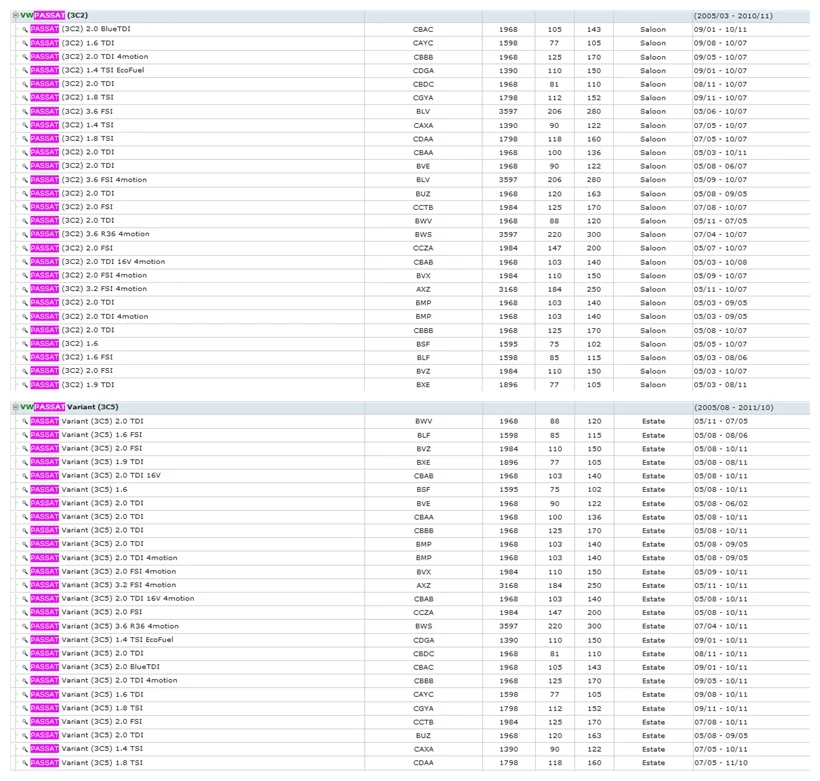
Task: Click displacement 1896 in Variant 1.9 TDI row
Action: point(508,462)
